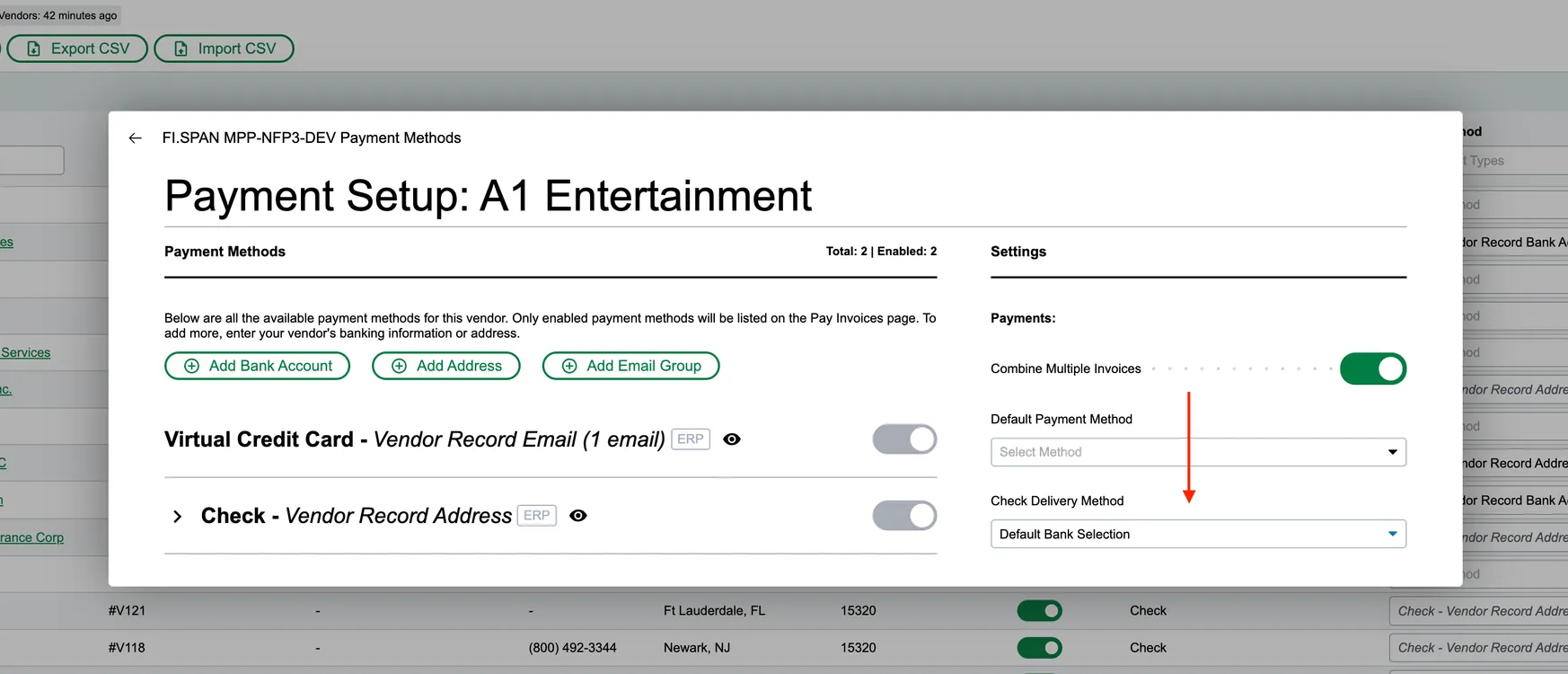1568x674 pixels.
Task: Click the Import CSV button
Action: point(225,49)
